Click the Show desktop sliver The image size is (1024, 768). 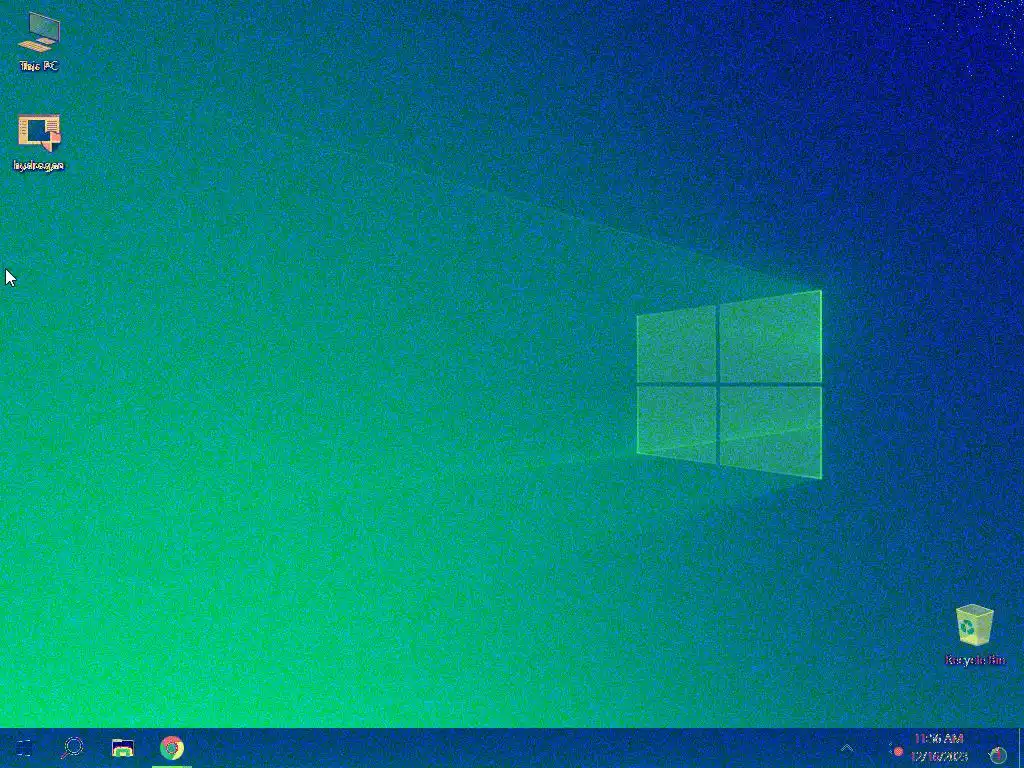click(x=1021, y=748)
